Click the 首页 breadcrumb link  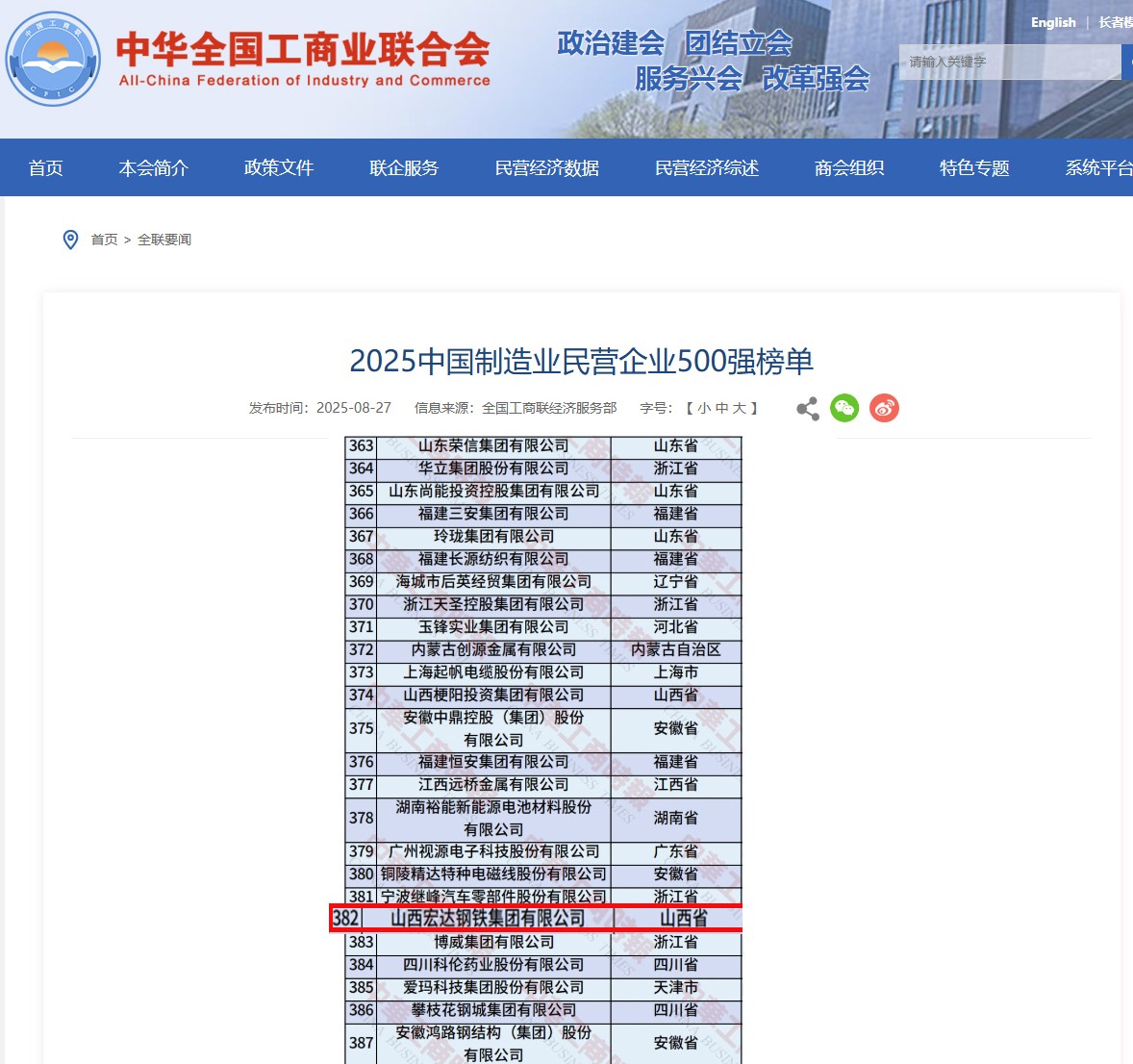[x=104, y=240]
